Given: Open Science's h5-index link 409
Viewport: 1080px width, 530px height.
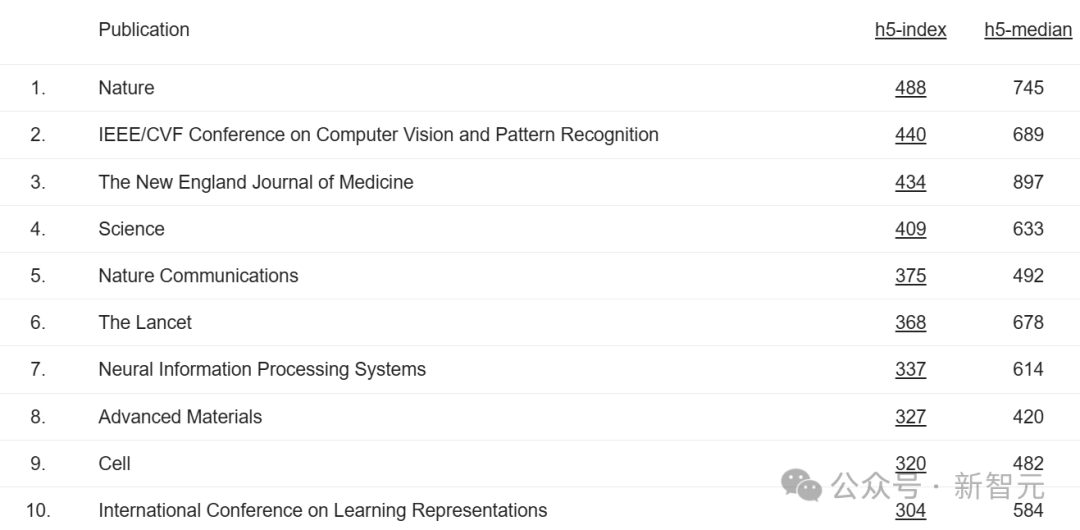Looking at the screenshot, I should [x=911, y=229].
